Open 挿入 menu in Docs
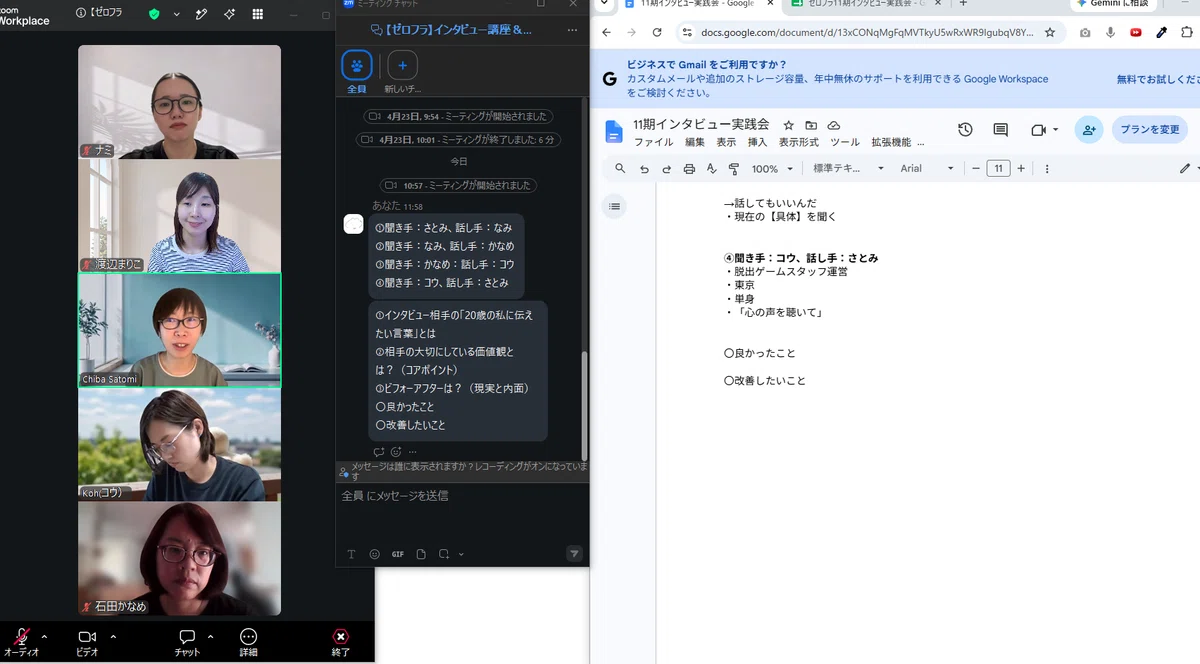 point(757,143)
